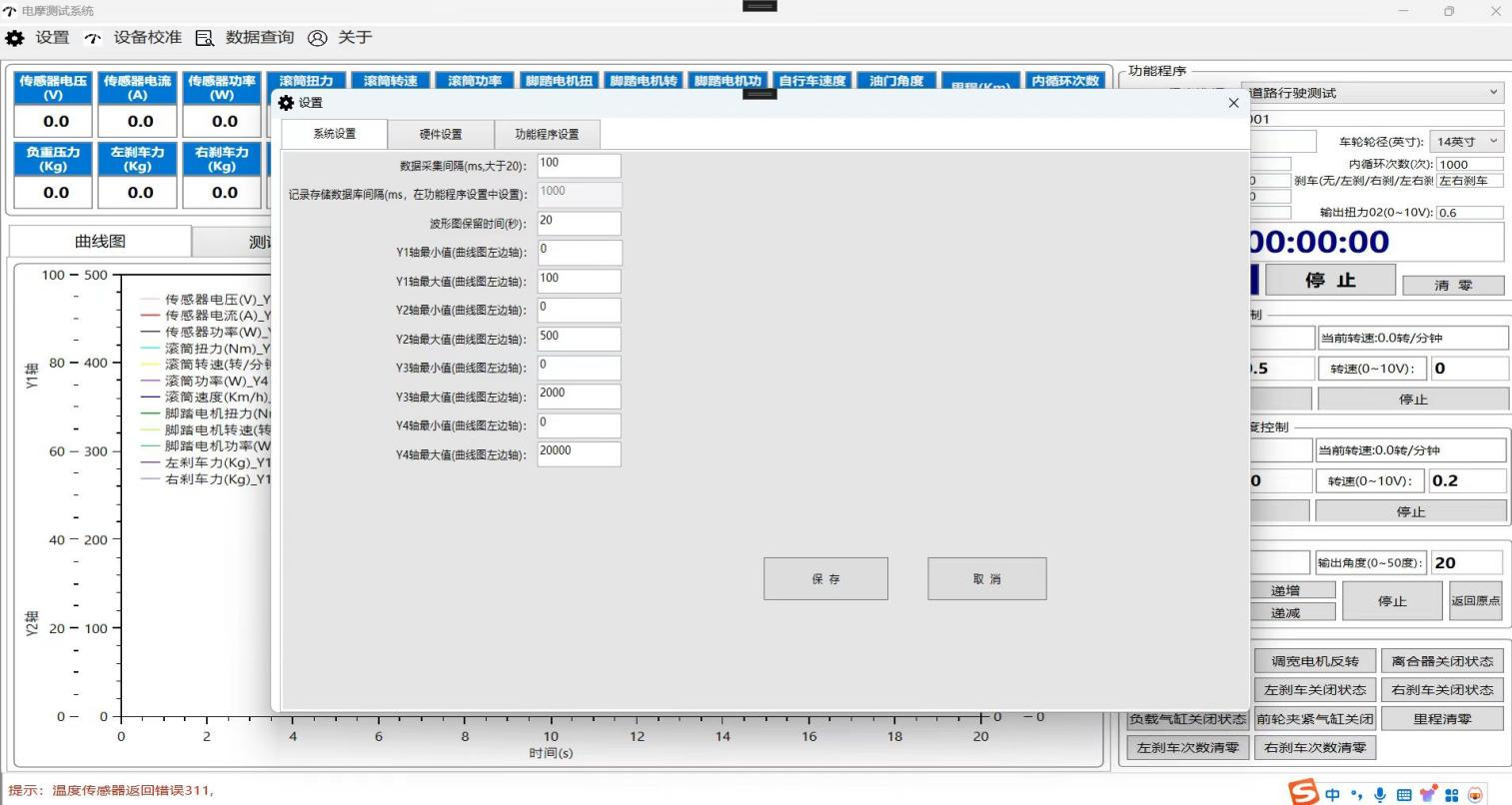The height and width of the screenshot is (805, 1512).
Task: Toggle the punctuation mode icon in the IME toolbar
Action: click(1356, 794)
